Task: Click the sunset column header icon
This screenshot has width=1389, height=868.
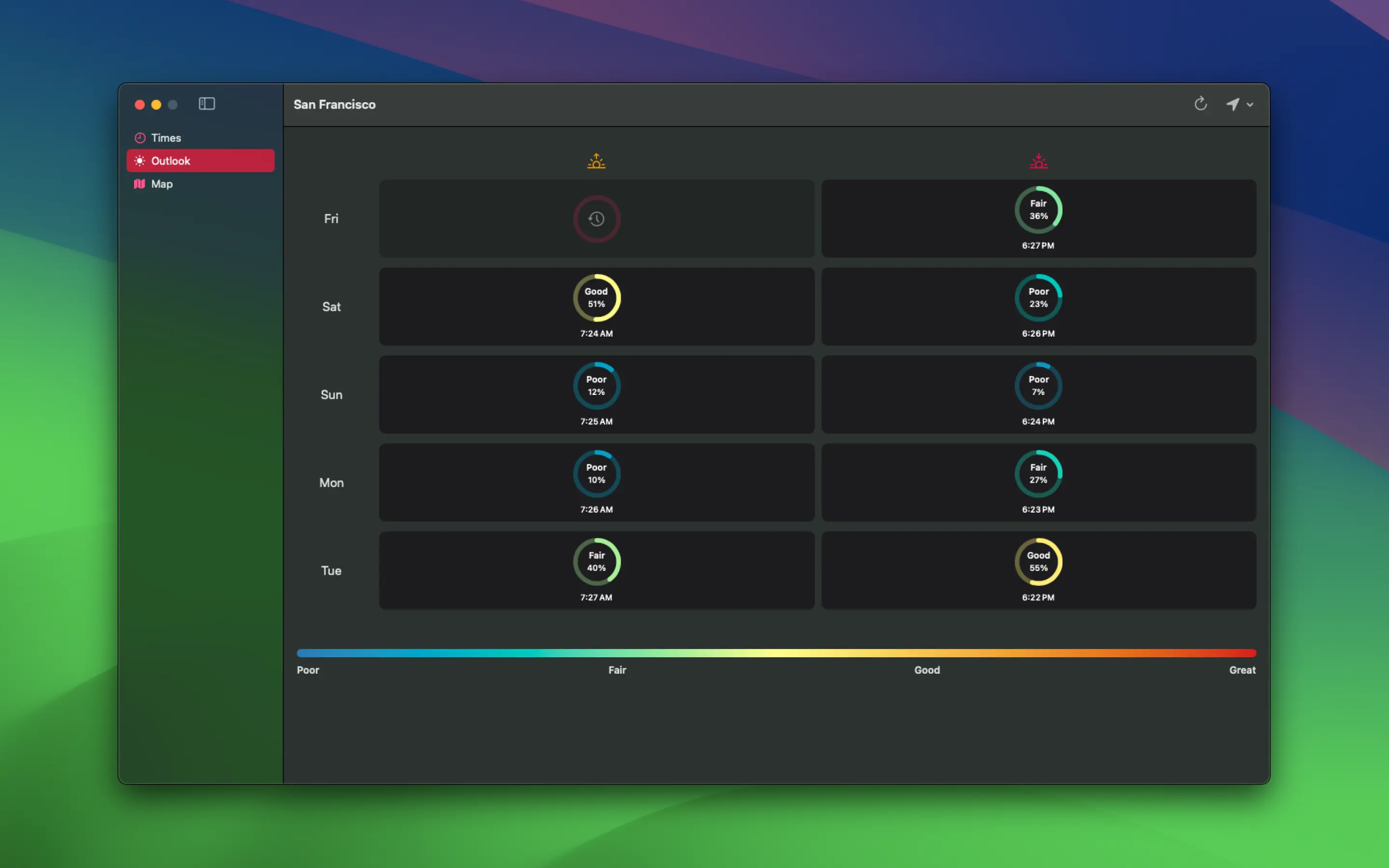Action: [x=1038, y=162]
